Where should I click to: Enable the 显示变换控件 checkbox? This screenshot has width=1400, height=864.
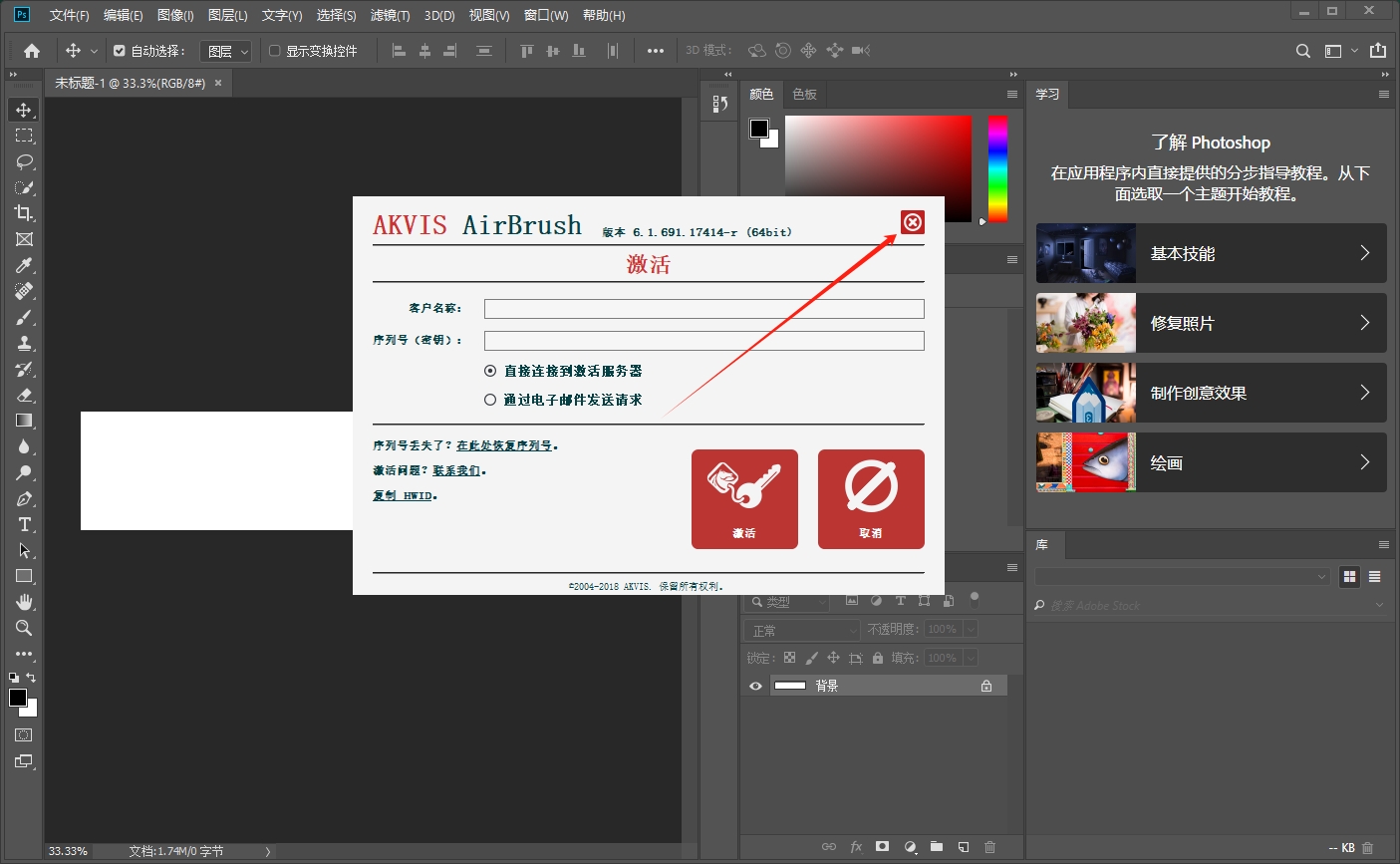[x=275, y=51]
